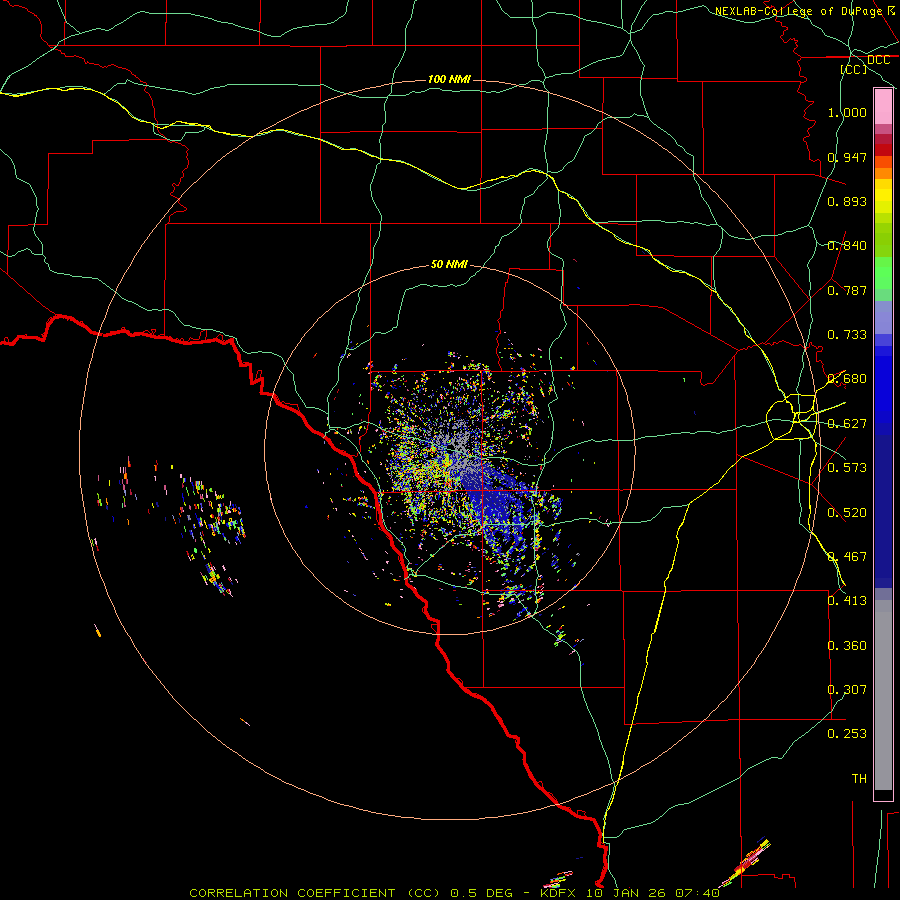Click the 0.893 scale value
Image resolution: width=900 pixels, height=900 pixels.
(x=847, y=201)
